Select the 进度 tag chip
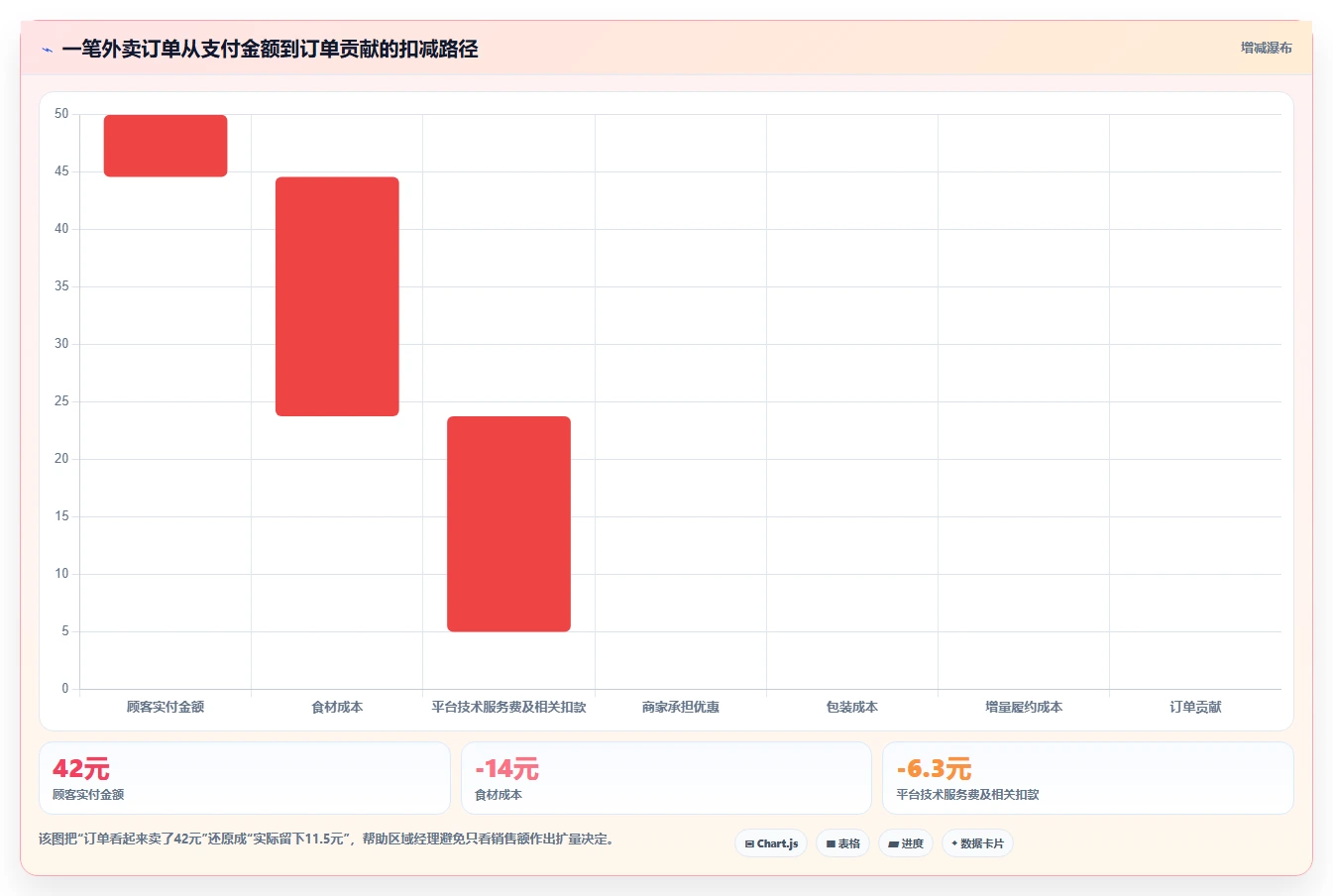The image size is (1333, 896). (906, 843)
